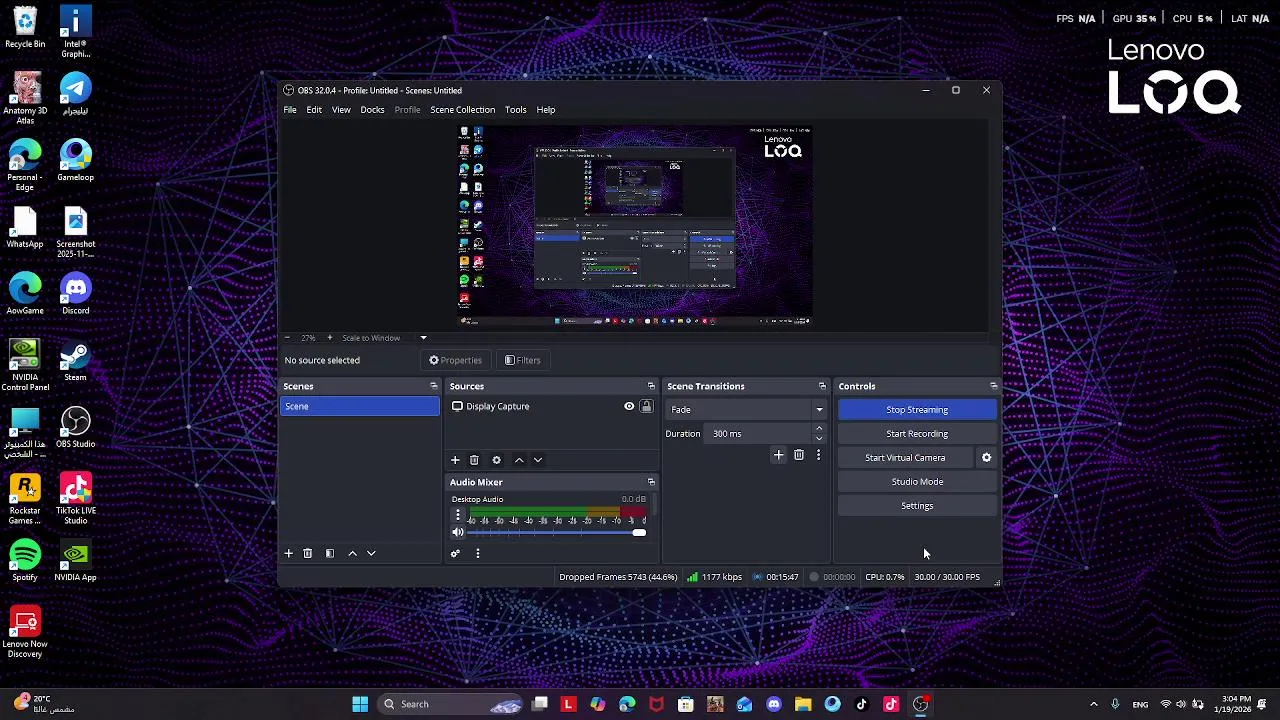
Task: Open Help menu
Action: 545,110
